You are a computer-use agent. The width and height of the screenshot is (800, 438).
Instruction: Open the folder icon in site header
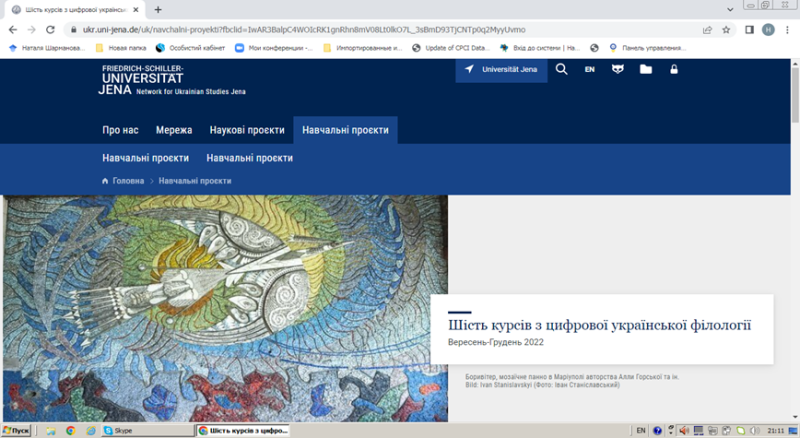[645, 69]
